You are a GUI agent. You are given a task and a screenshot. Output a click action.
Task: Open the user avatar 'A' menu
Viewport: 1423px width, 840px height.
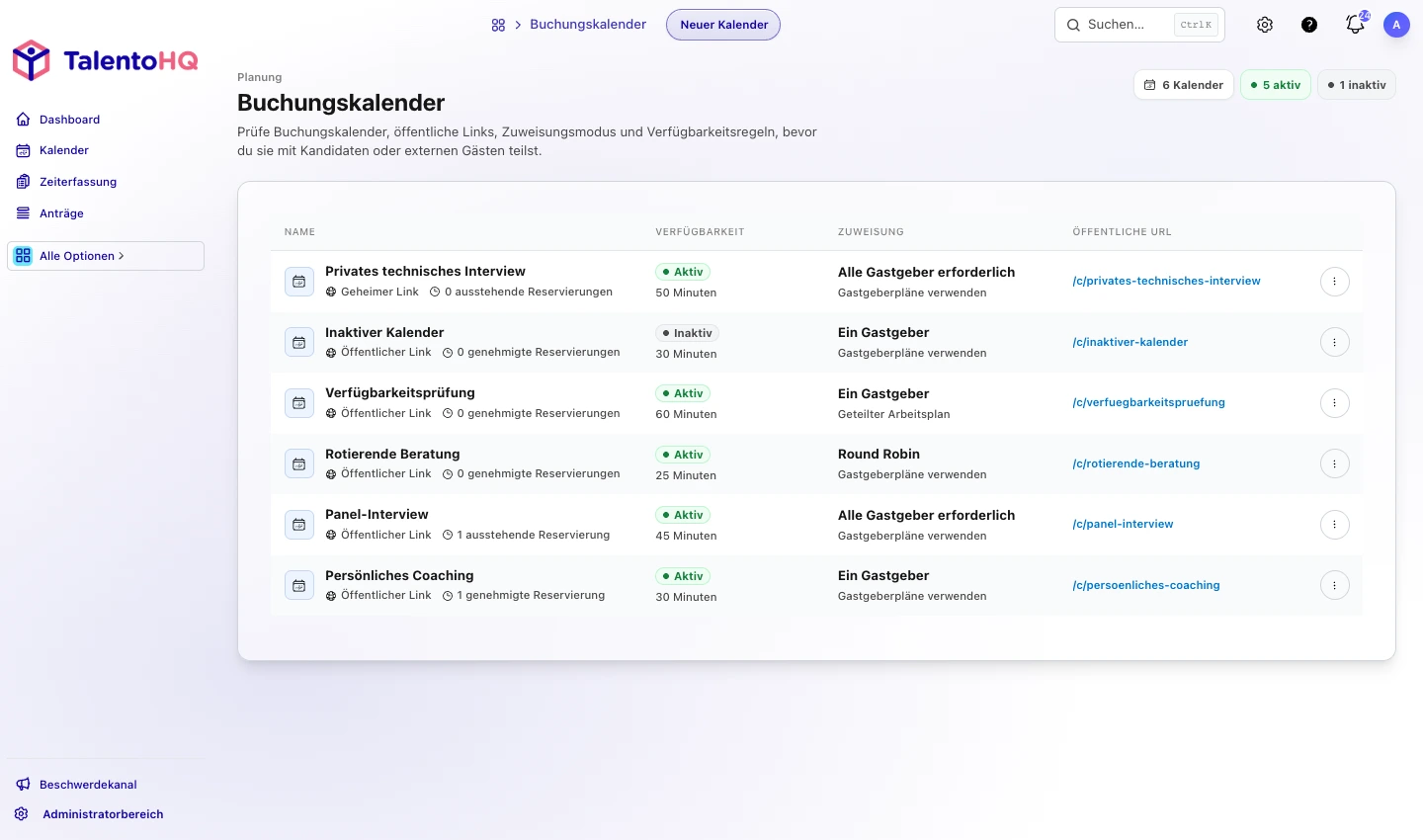coord(1396,25)
